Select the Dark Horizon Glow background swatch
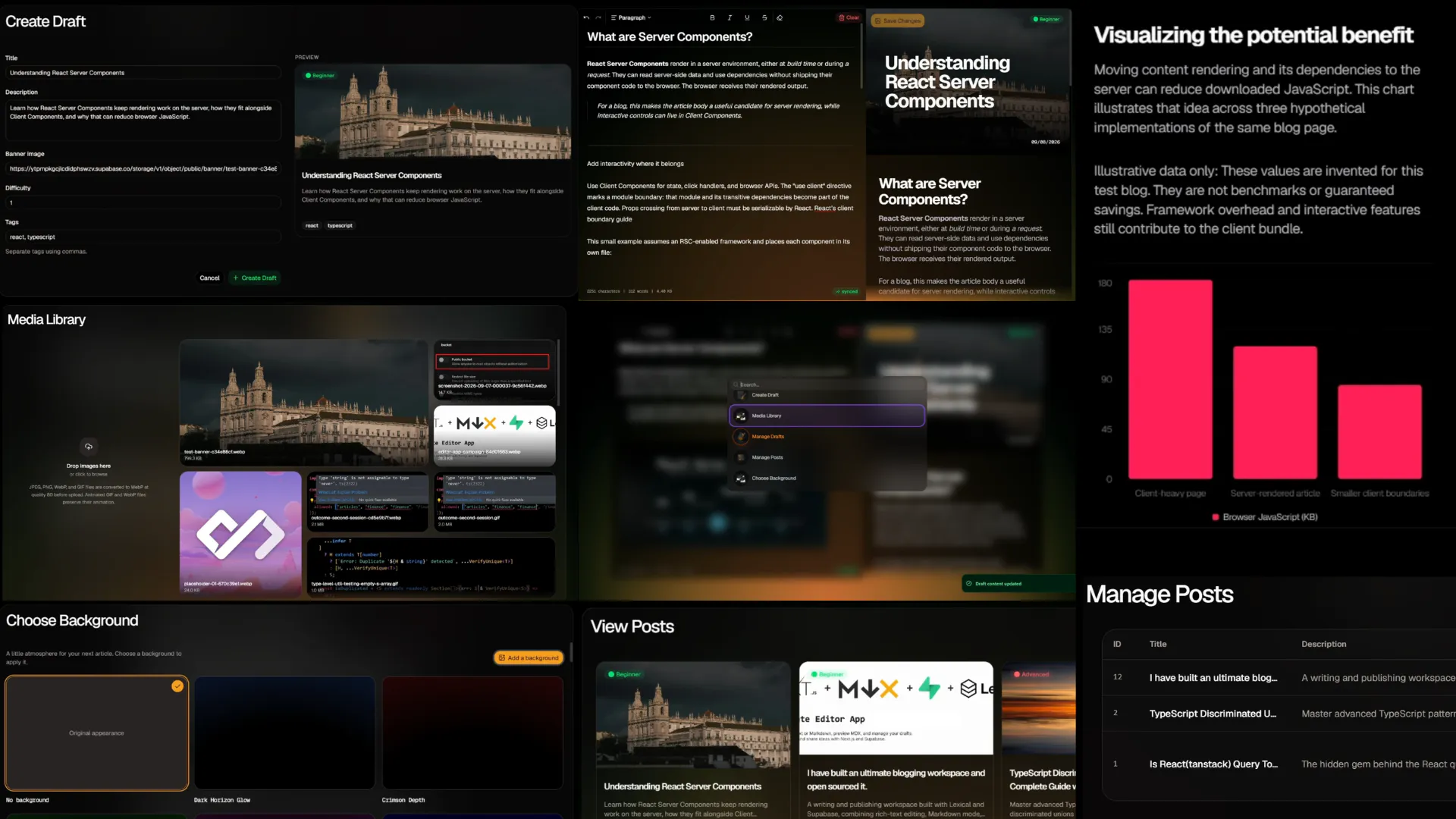The height and width of the screenshot is (819, 1456). click(284, 733)
